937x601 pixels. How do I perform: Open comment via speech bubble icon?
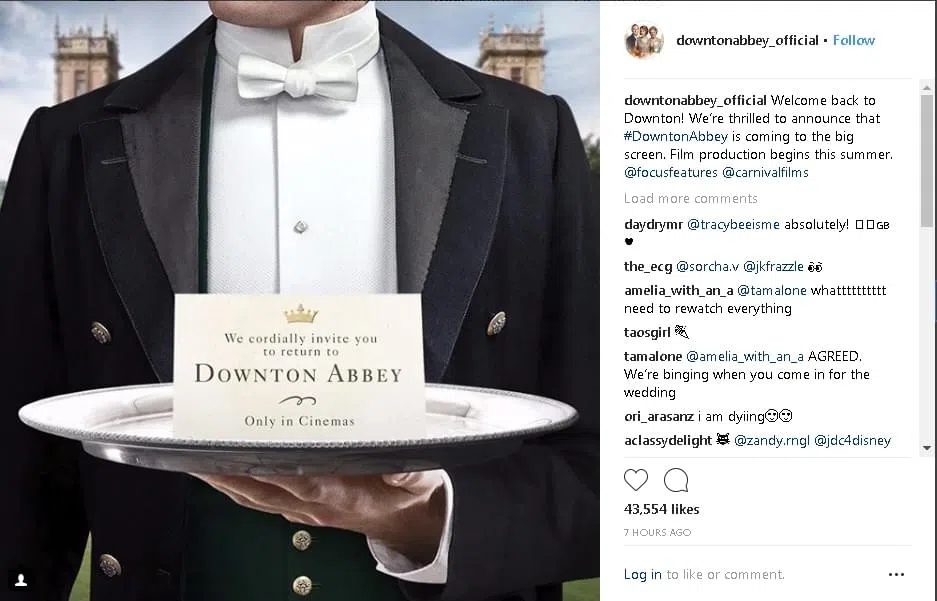[x=676, y=480]
